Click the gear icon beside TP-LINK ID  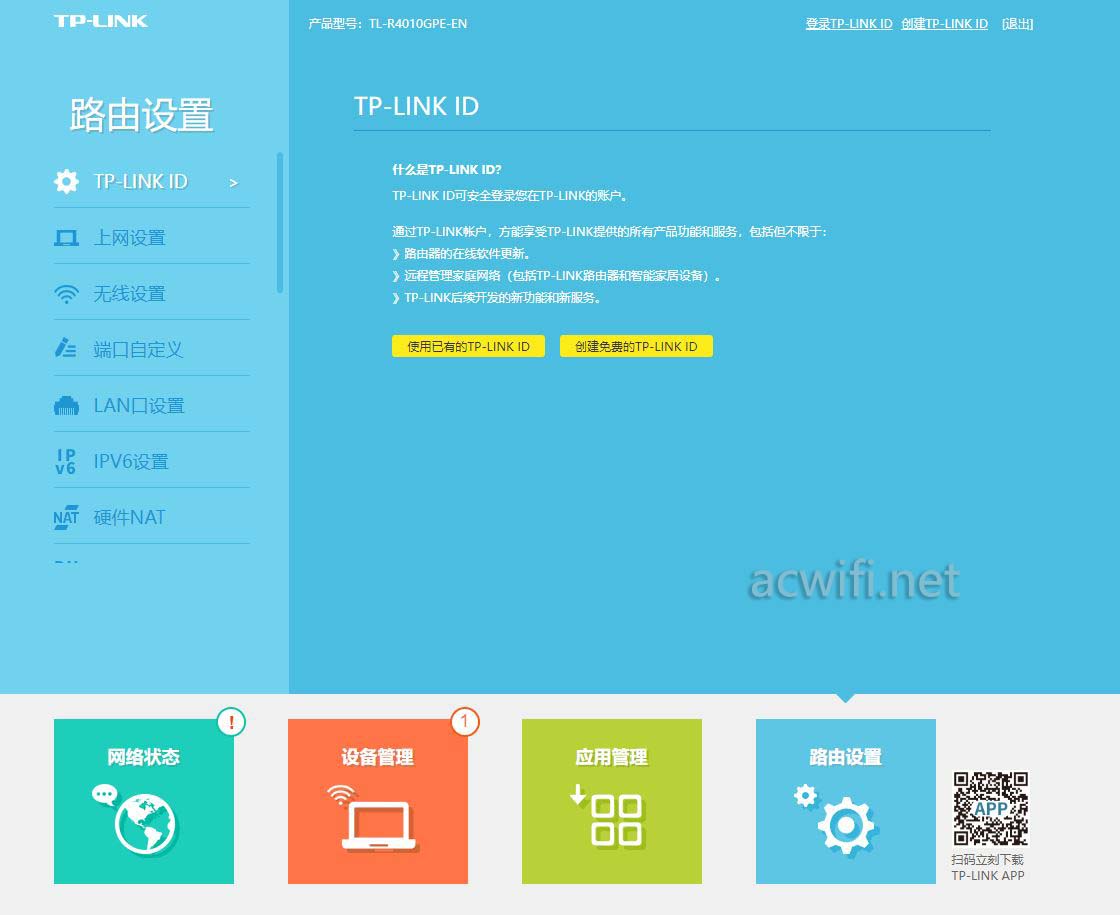coord(66,181)
